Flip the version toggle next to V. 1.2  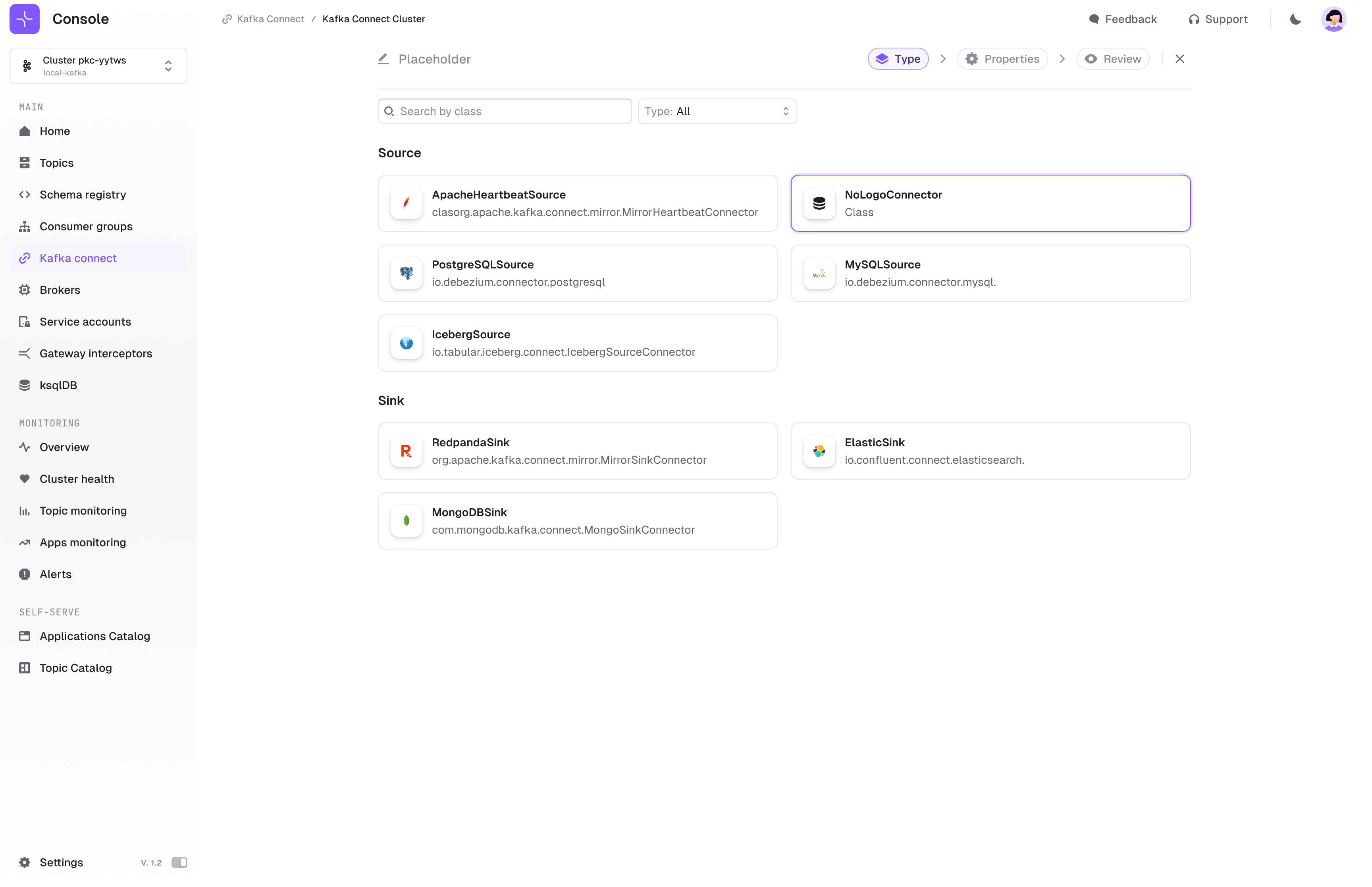tap(179, 862)
